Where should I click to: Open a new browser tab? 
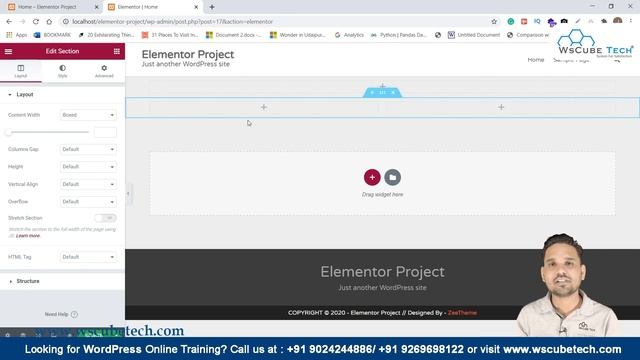click(212, 7)
